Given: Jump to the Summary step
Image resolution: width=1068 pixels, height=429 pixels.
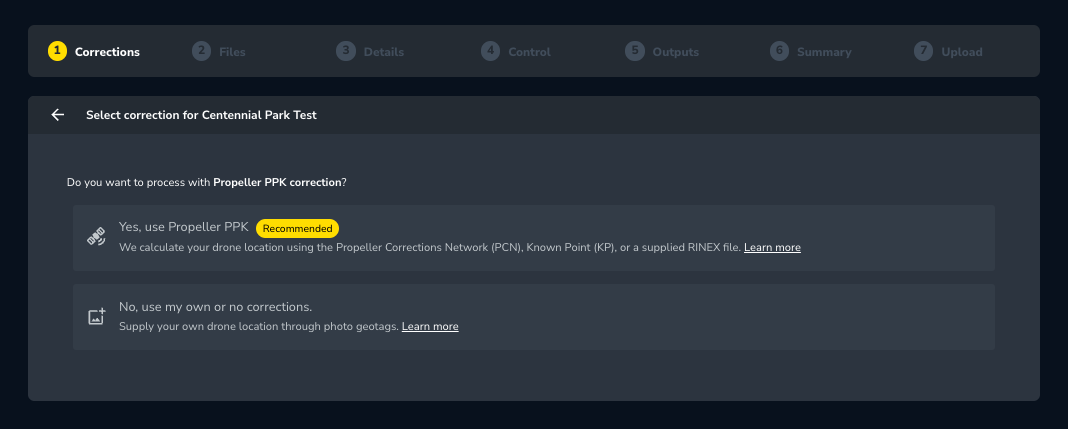Looking at the screenshot, I should click(x=811, y=52).
